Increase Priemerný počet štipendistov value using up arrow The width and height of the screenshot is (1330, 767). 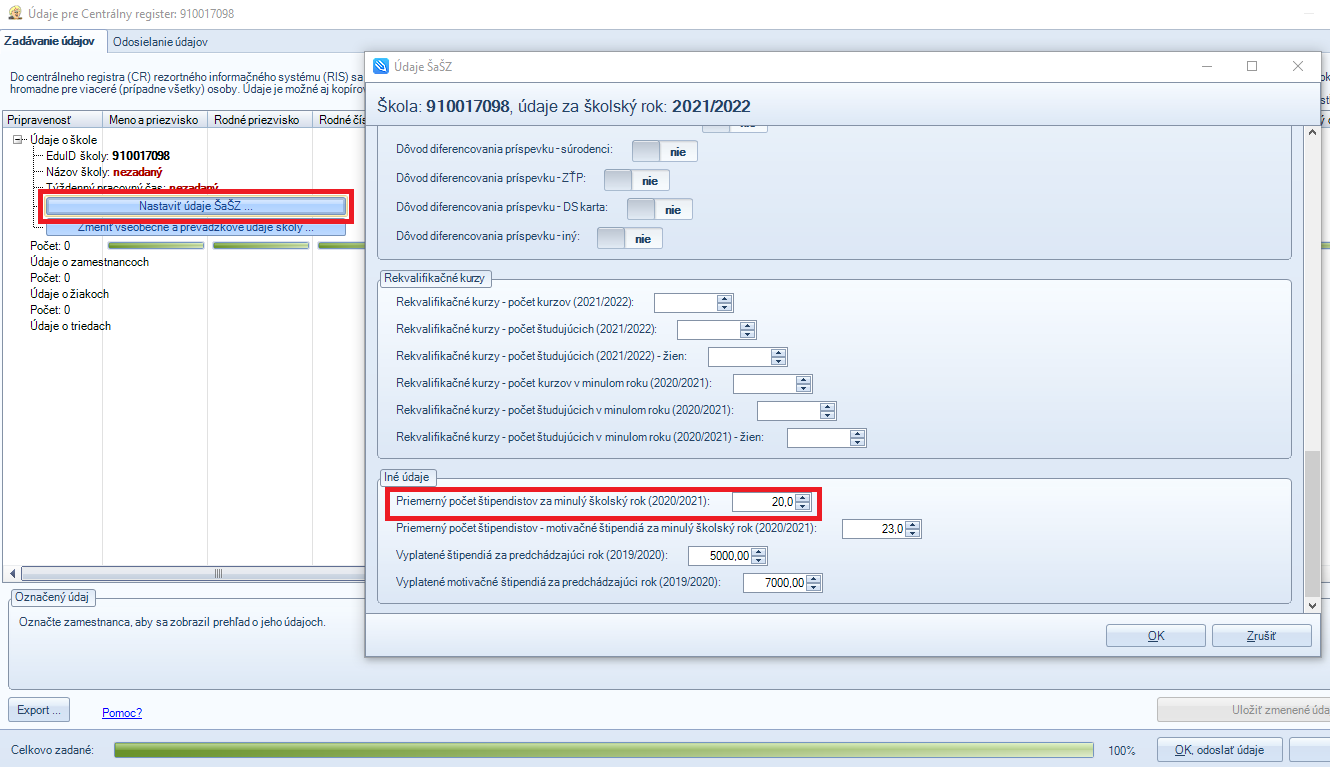[x=802, y=497]
